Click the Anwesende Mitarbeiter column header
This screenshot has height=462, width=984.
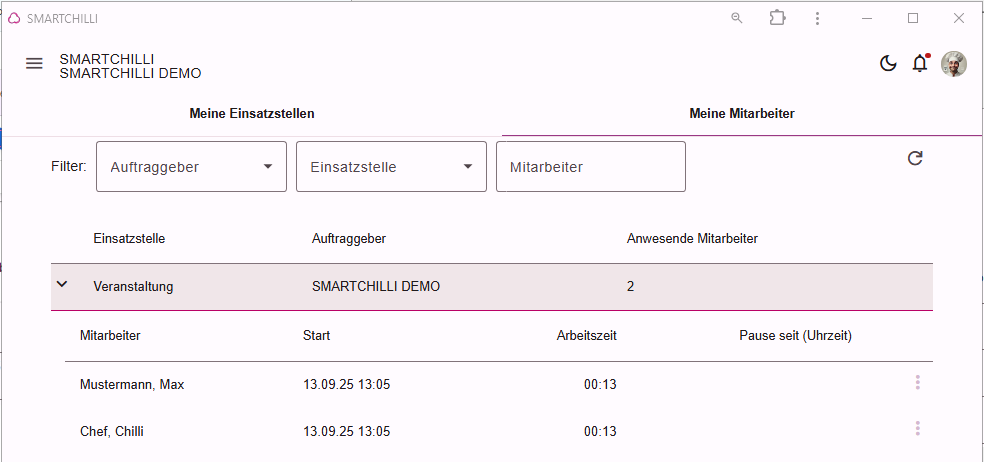click(692, 239)
